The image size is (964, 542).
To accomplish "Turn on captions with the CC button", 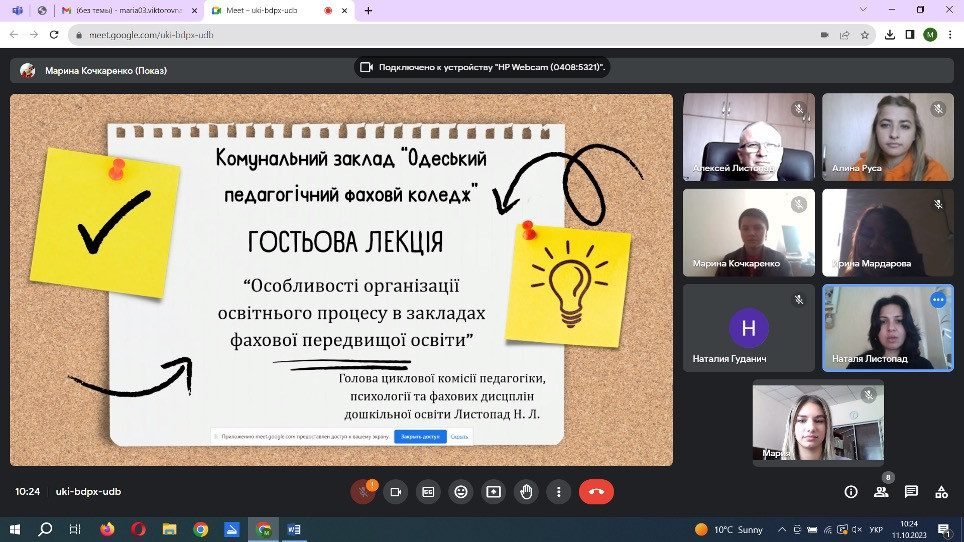I will click(x=428, y=492).
